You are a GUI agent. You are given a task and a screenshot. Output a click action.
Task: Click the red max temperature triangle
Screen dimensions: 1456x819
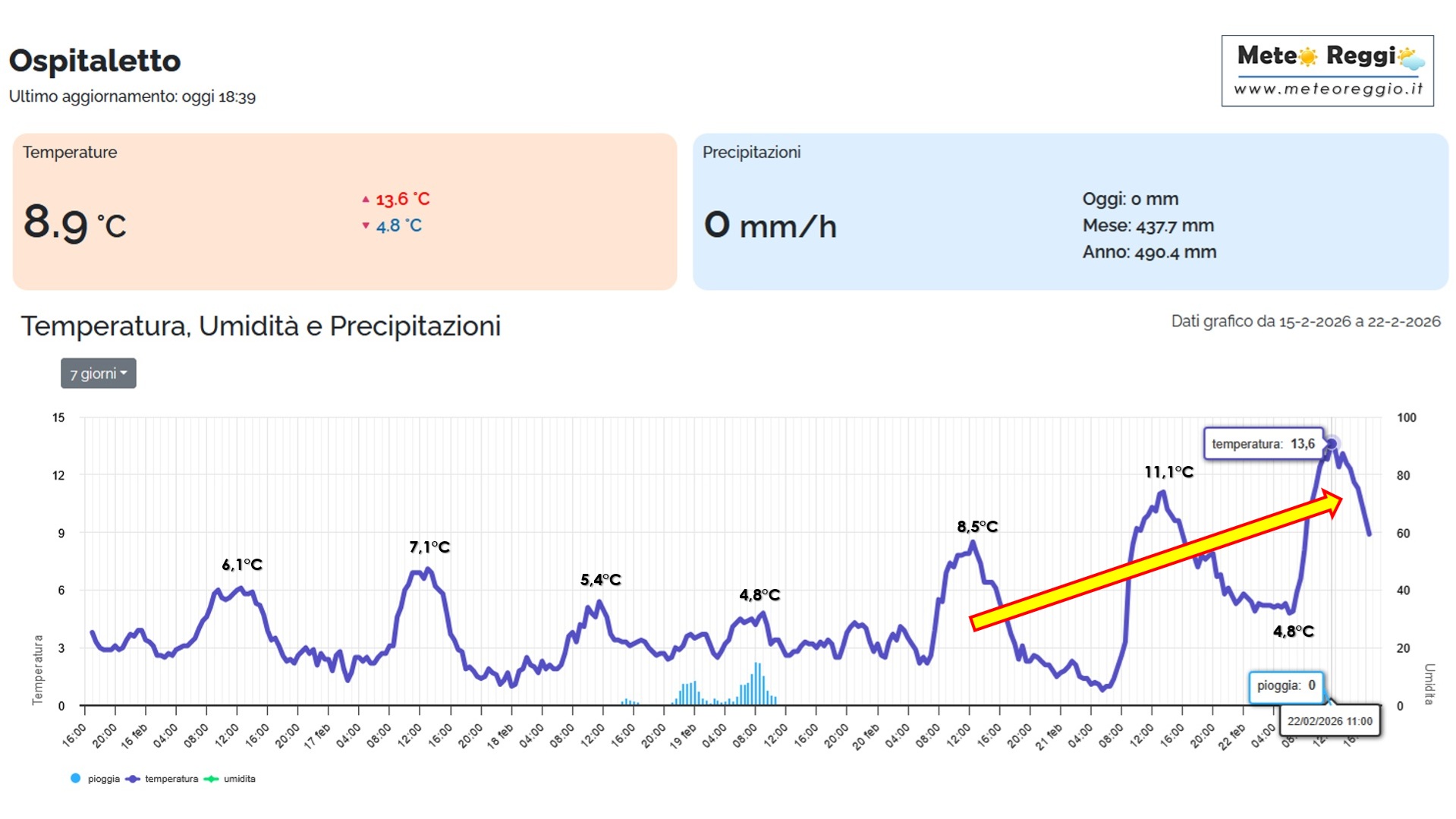(366, 200)
